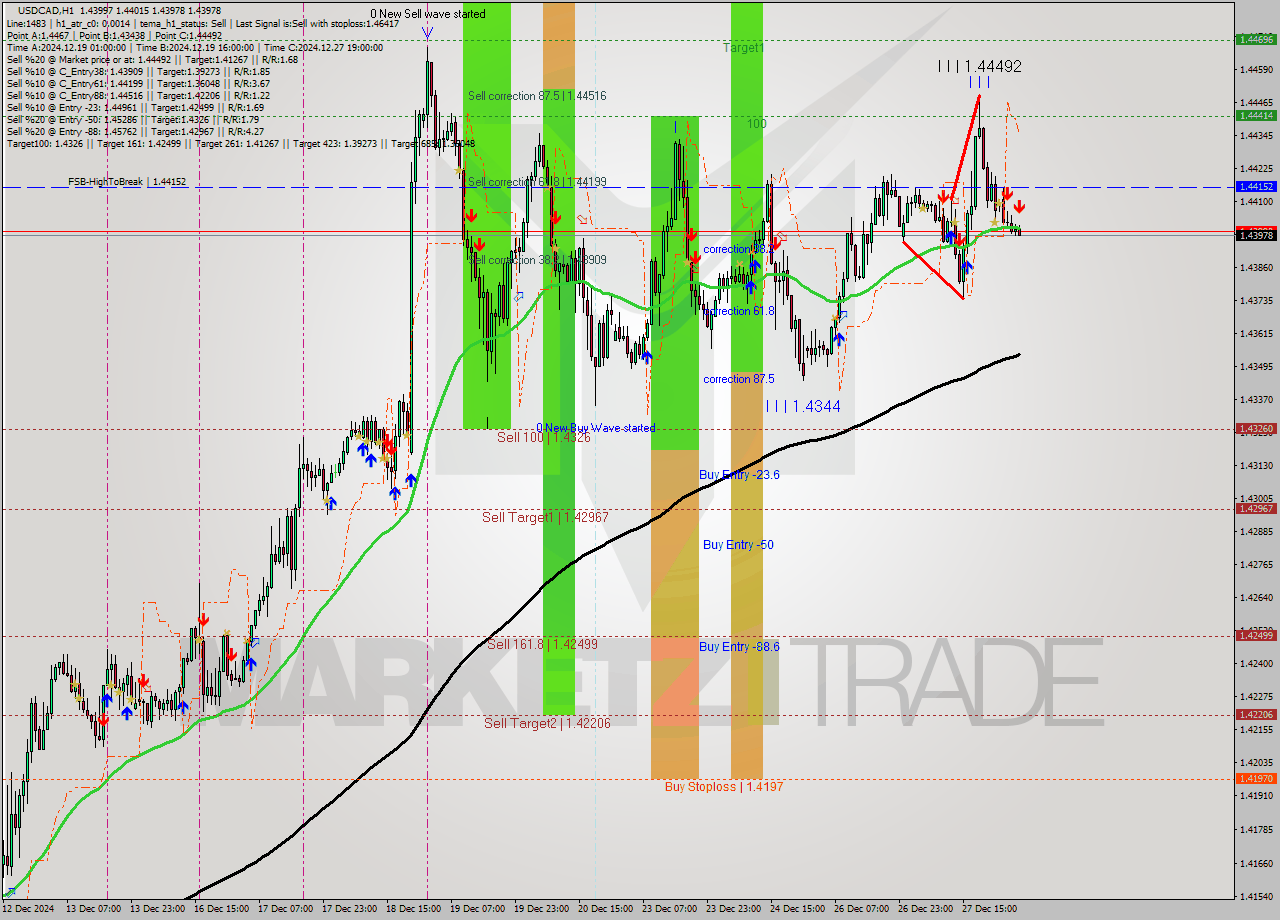The image size is (1280, 920).
Task: Click the 'Buy Stoploss | 1.4197' label
Action: click(x=724, y=787)
